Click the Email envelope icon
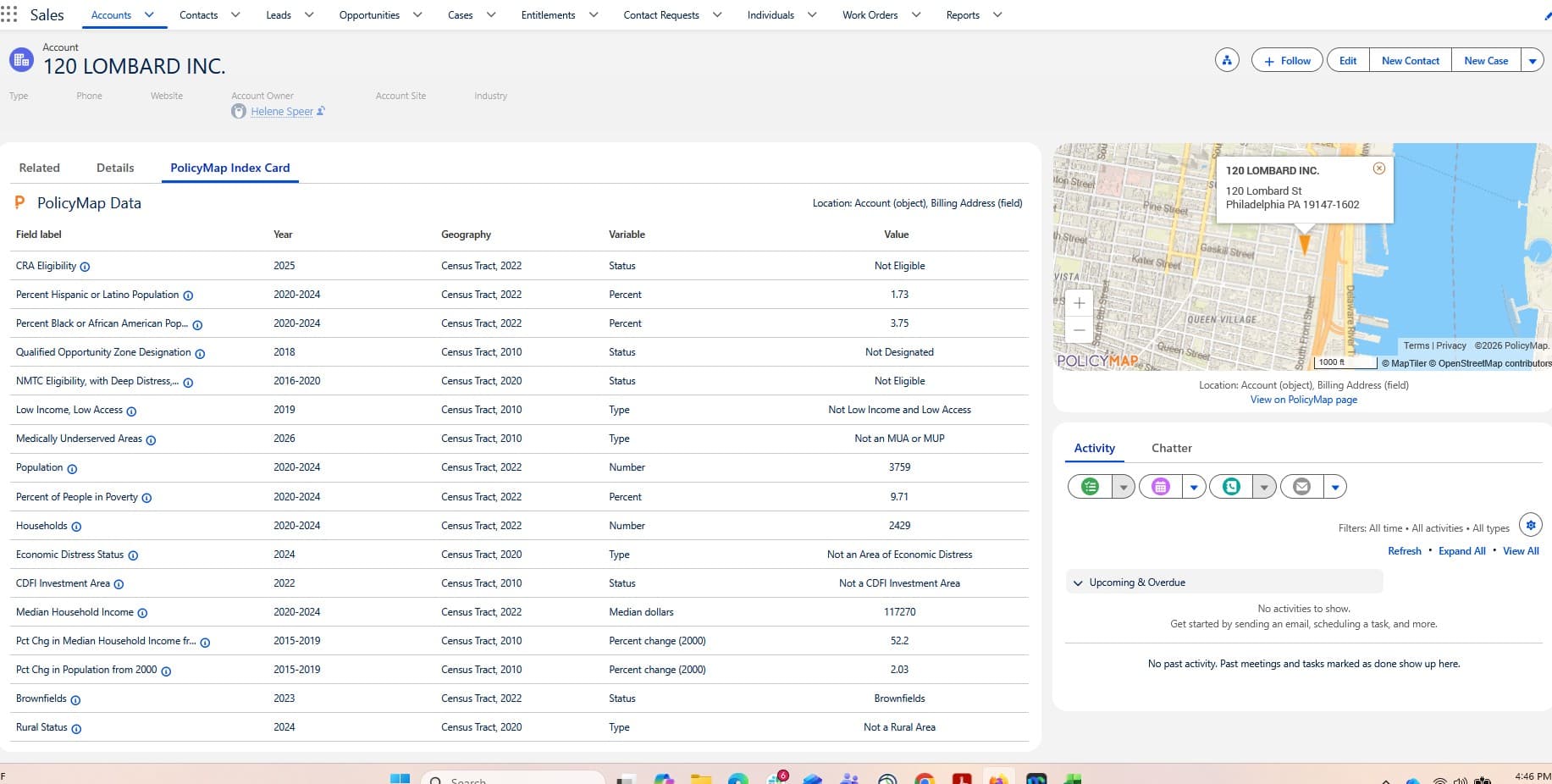Screen dimensions: 1552x784 point(1302,486)
